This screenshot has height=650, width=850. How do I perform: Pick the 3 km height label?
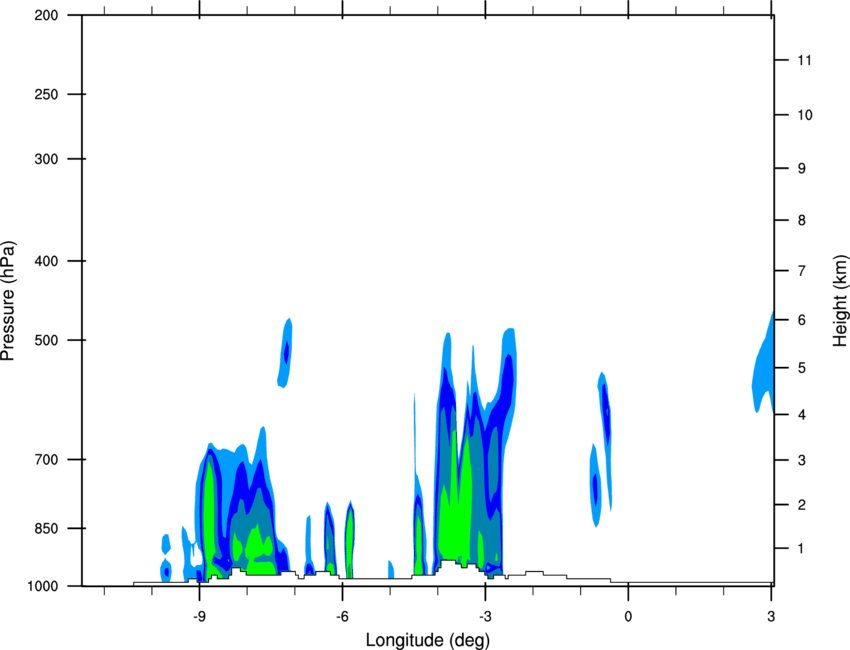coord(801,460)
